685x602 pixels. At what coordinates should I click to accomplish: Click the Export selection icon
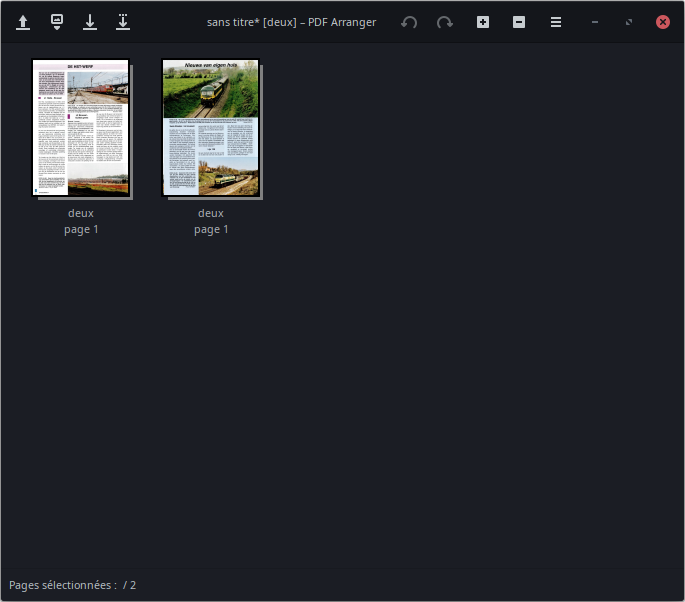[x=57, y=22]
